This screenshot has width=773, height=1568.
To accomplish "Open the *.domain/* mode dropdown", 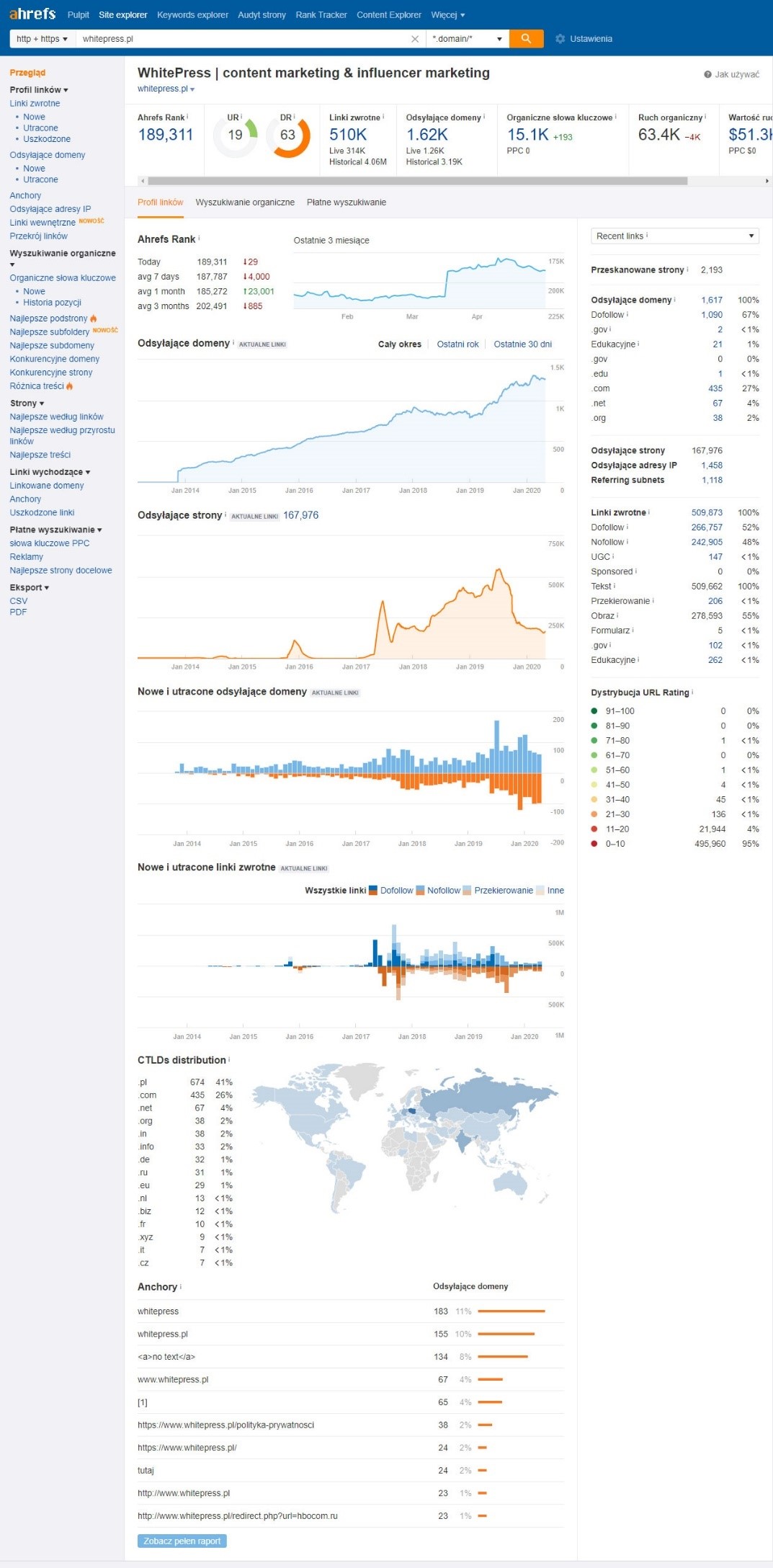I will click(467, 39).
